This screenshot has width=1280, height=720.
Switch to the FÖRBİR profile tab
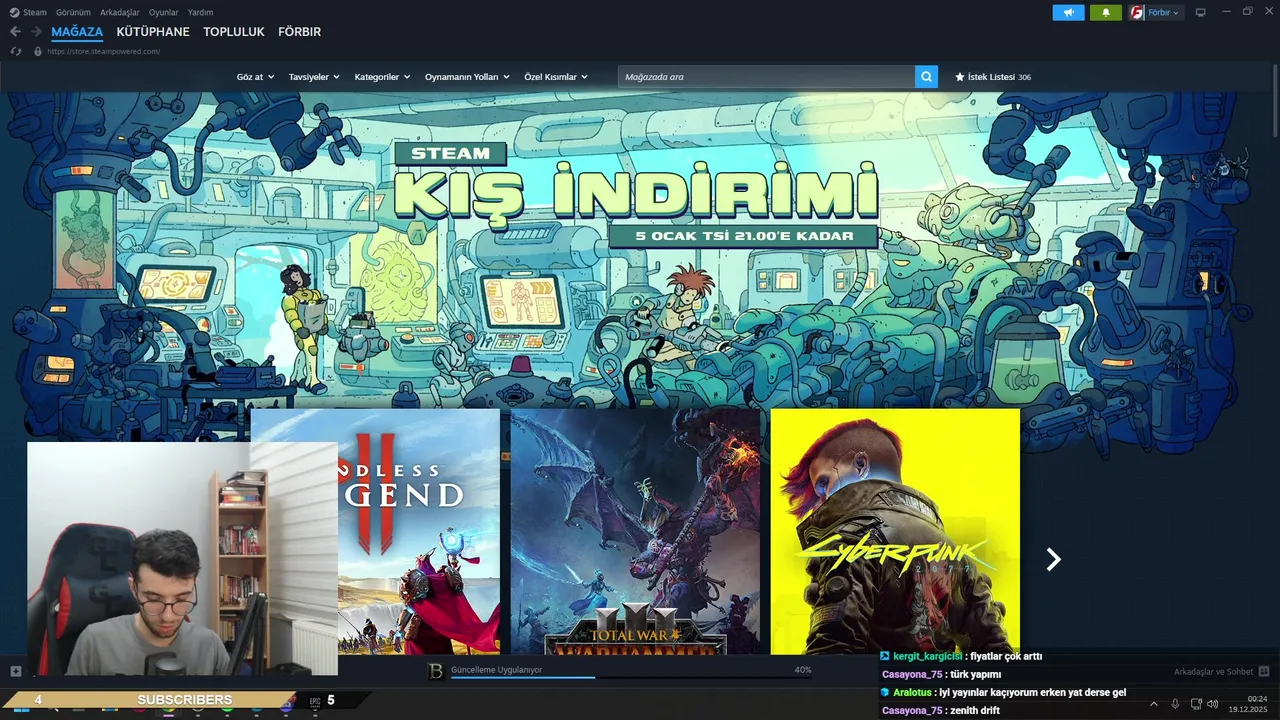tap(299, 32)
